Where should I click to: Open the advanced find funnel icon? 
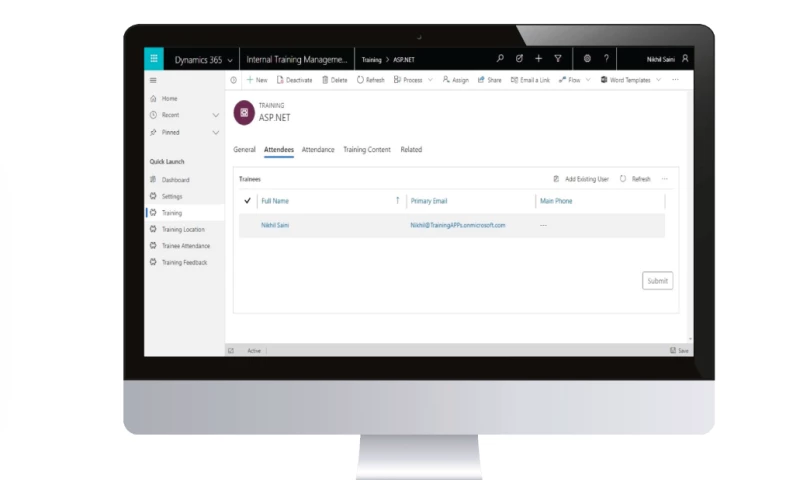point(558,59)
